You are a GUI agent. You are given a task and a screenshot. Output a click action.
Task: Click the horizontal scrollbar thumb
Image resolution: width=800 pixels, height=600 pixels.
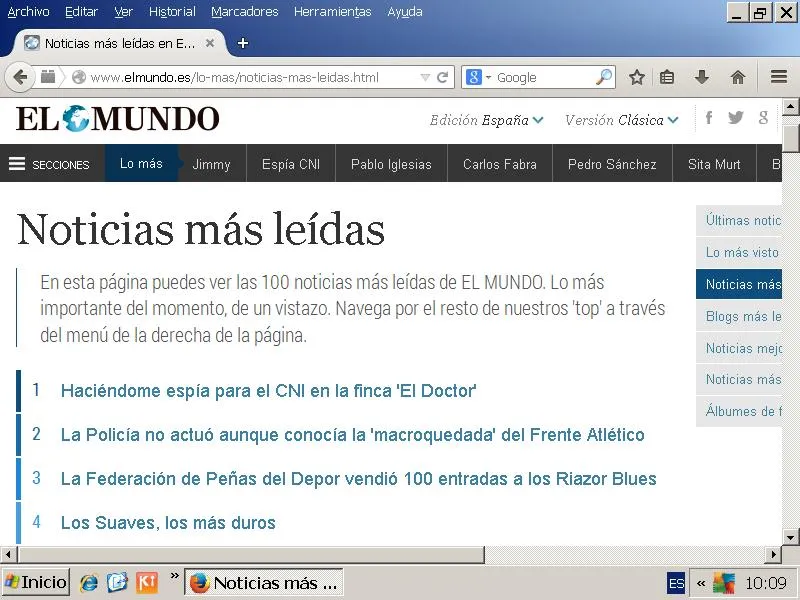point(251,554)
